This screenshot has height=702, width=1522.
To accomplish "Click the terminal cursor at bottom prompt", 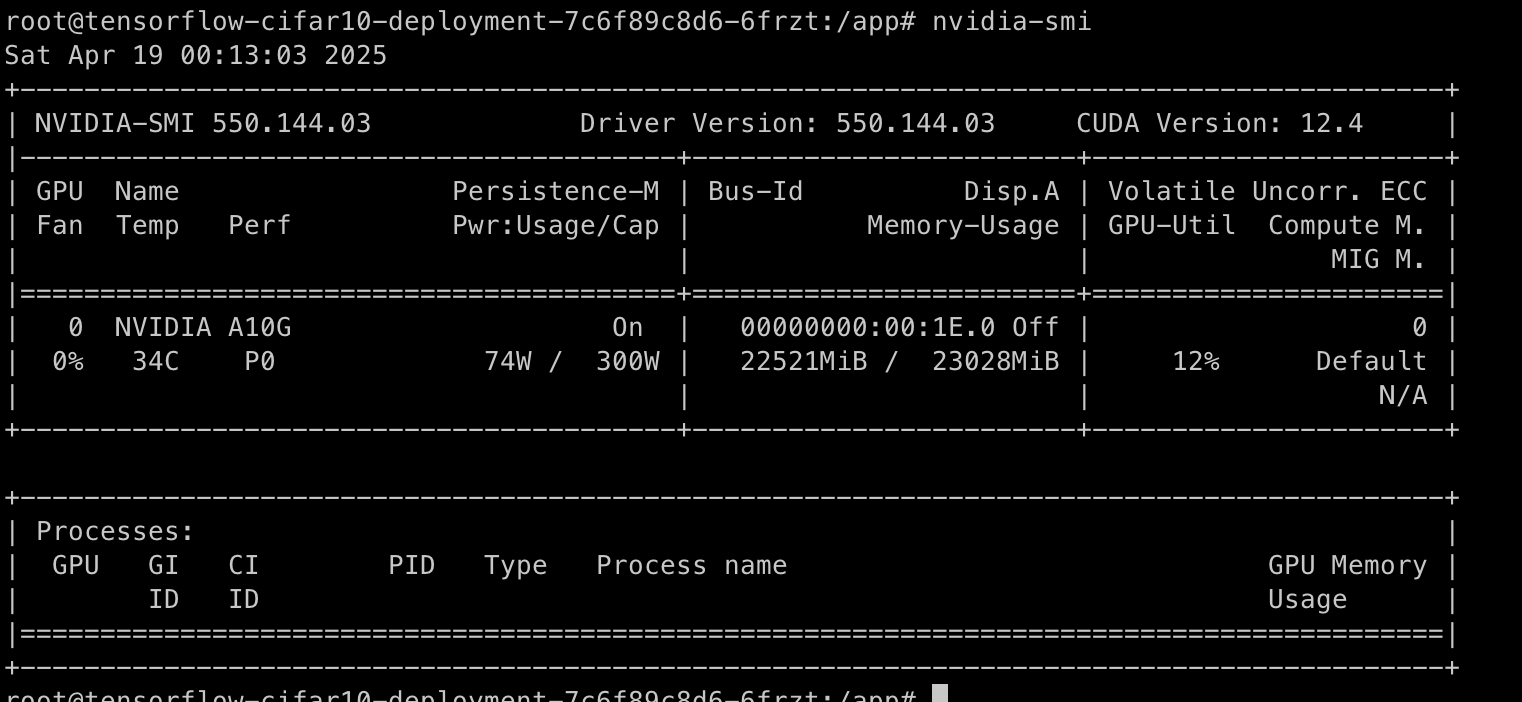I will [x=940, y=694].
